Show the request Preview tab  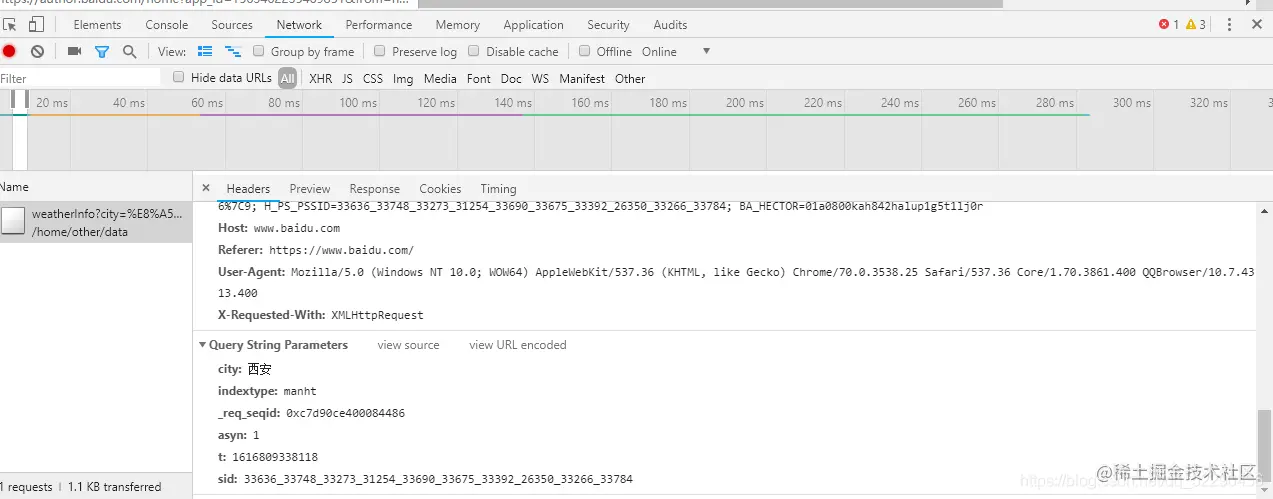[310, 189]
